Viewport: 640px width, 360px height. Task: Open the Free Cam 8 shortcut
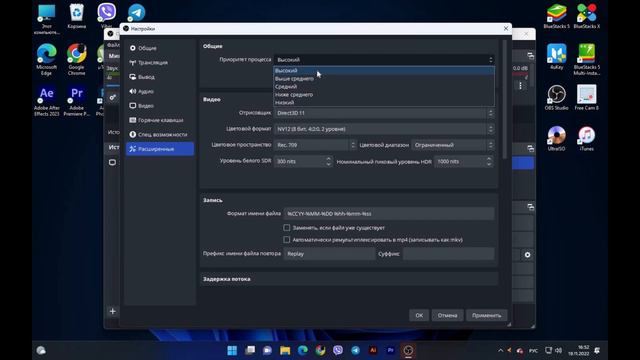(587, 98)
